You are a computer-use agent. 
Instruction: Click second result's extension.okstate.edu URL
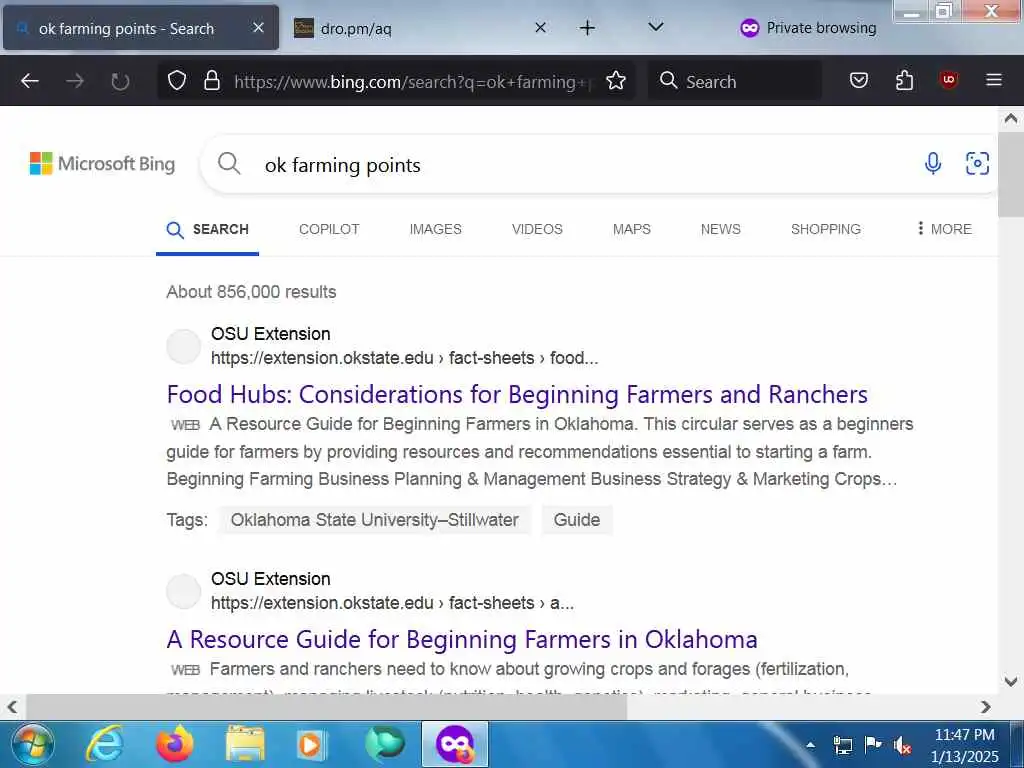392,603
